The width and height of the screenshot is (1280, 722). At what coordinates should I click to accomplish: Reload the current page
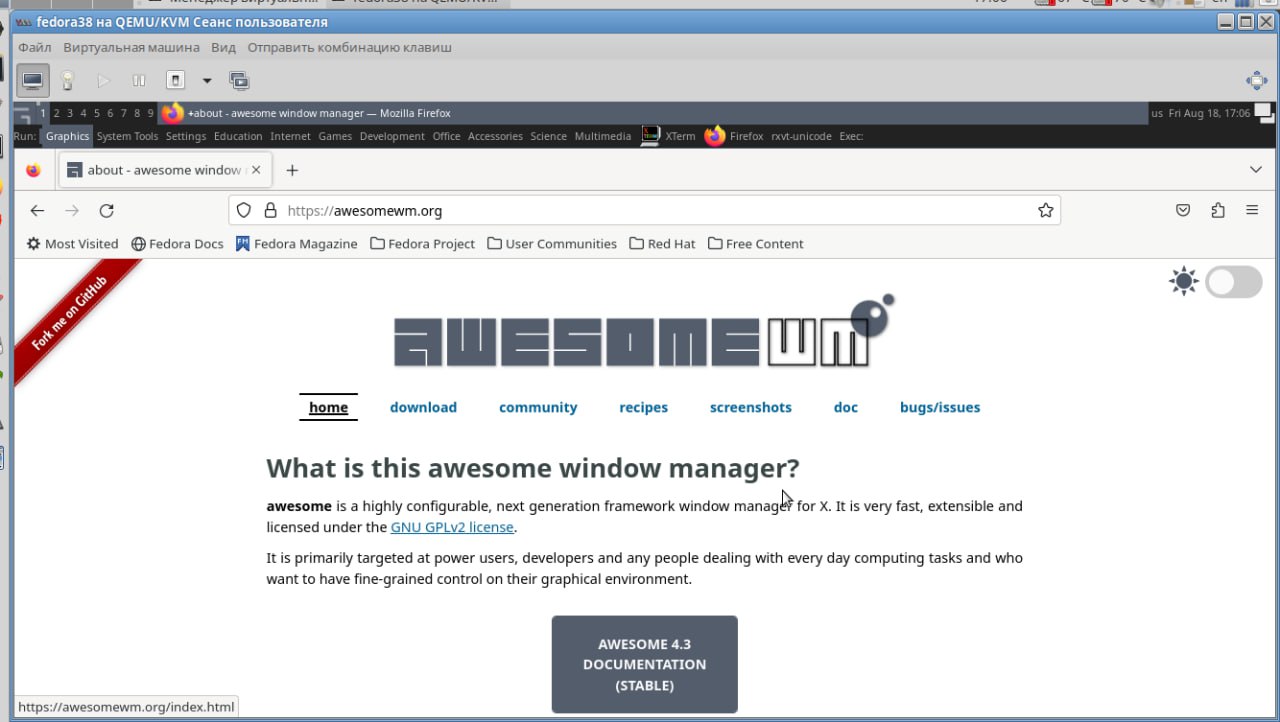point(107,210)
